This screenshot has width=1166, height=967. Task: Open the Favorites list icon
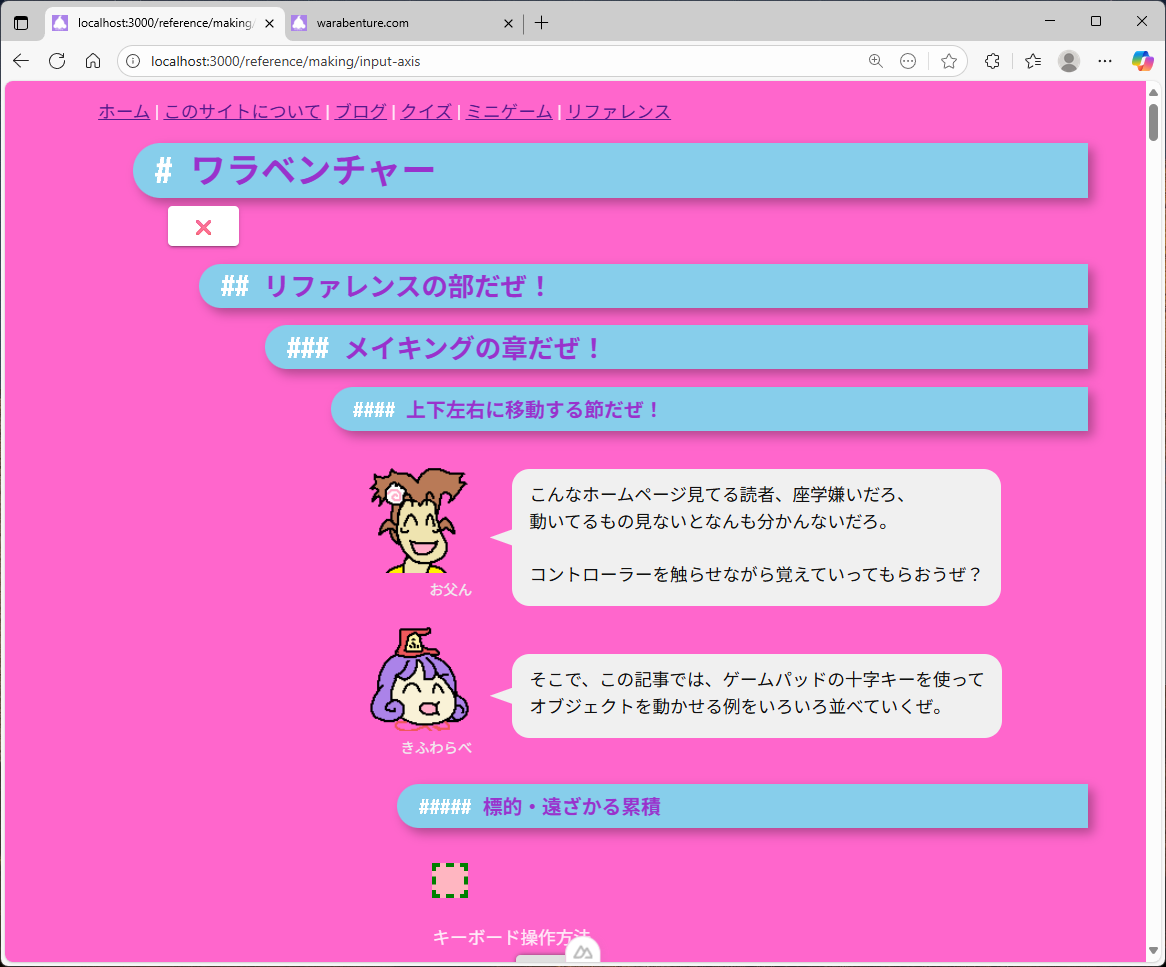point(1033,61)
